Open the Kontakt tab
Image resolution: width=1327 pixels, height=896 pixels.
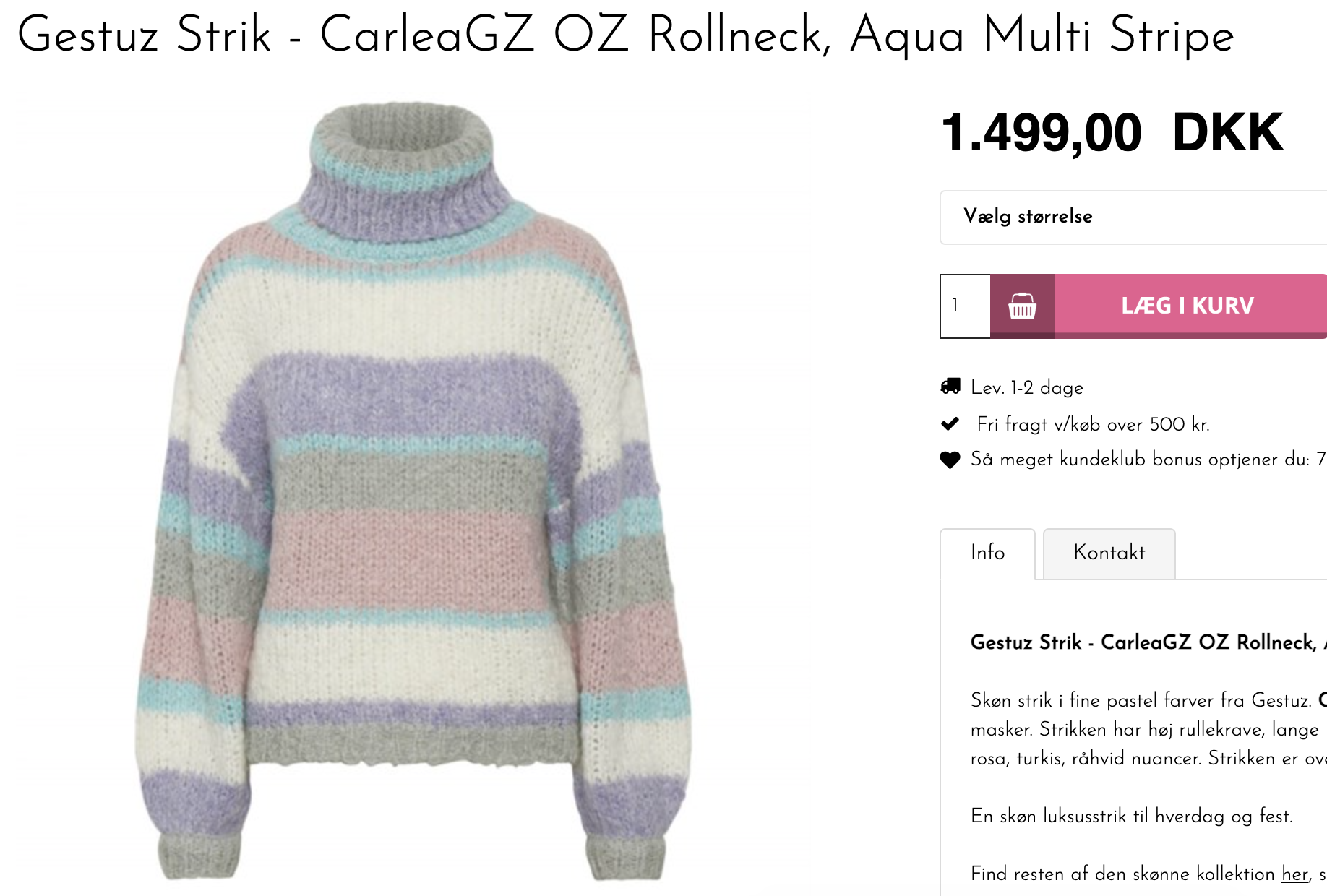click(x=1109, y=553)
